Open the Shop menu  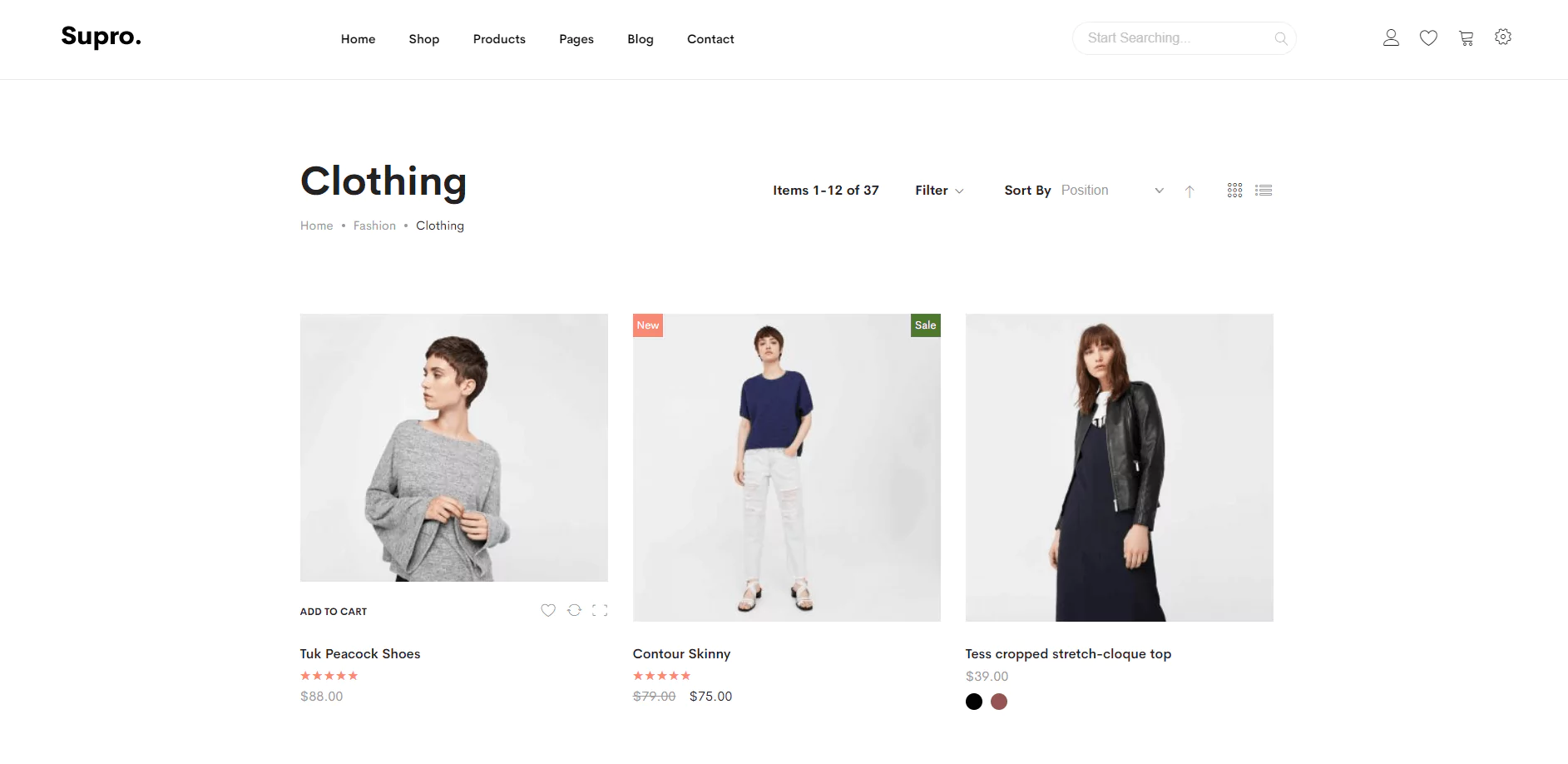pyautogui.click(x=423, y=39)
